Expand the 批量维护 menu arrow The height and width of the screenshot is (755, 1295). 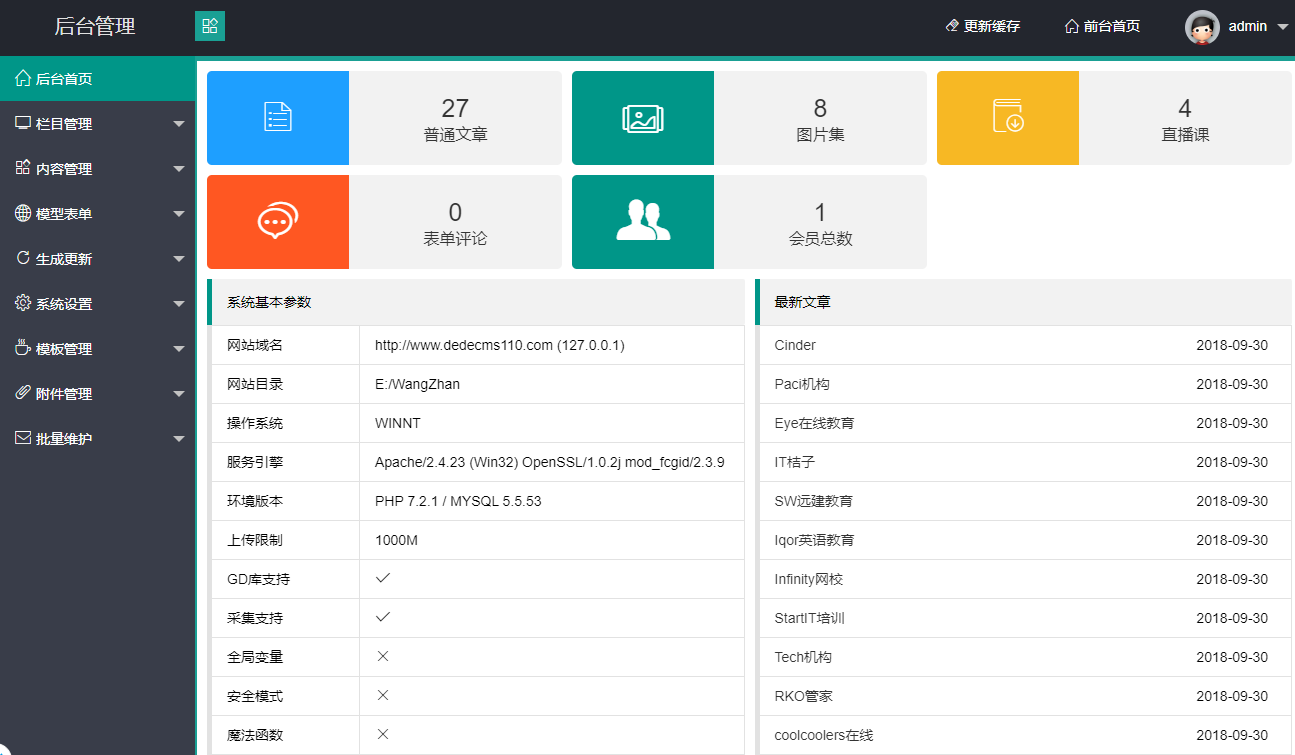179,439
